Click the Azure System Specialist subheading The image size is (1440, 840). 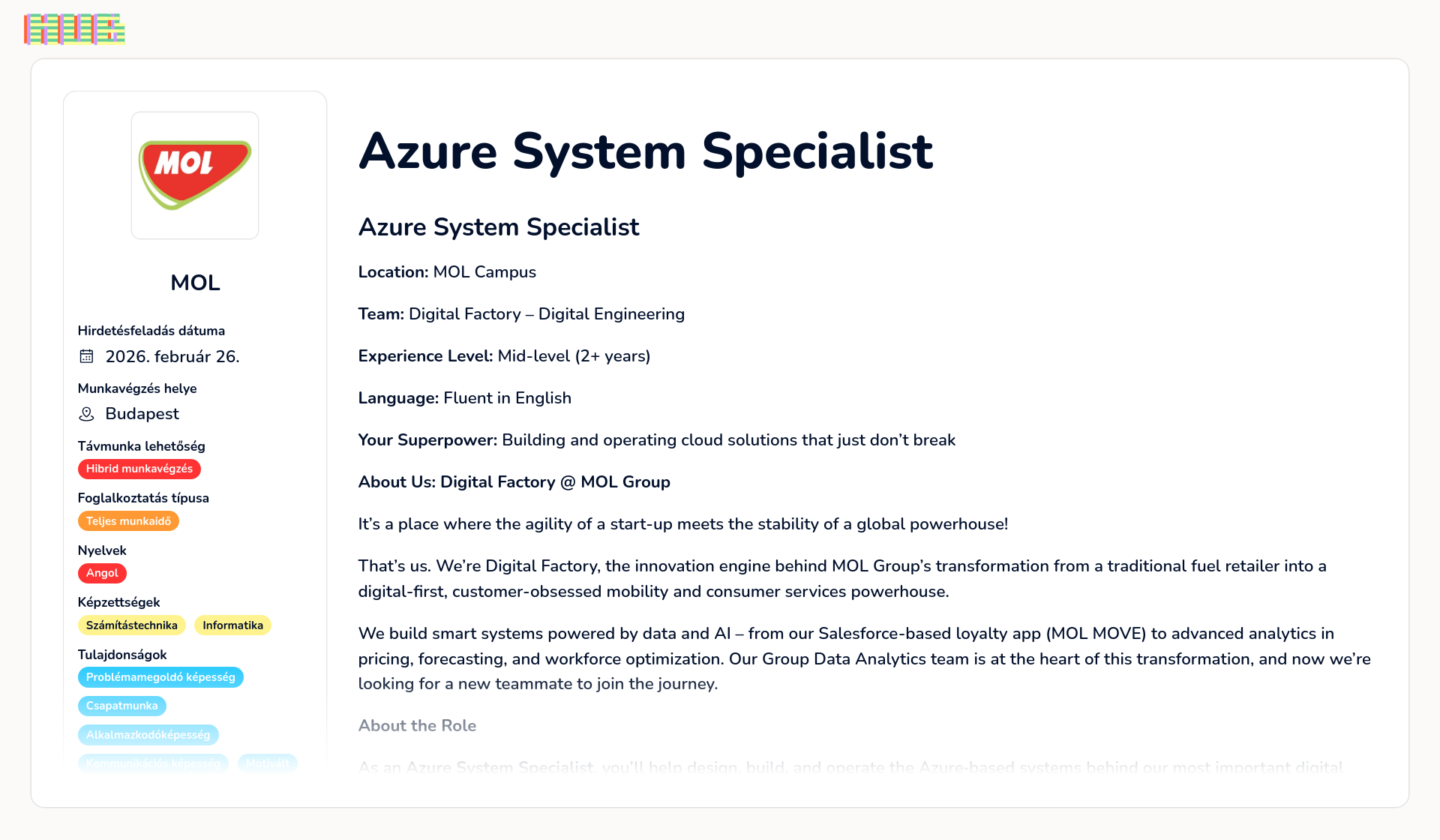(x=499, y=227)
